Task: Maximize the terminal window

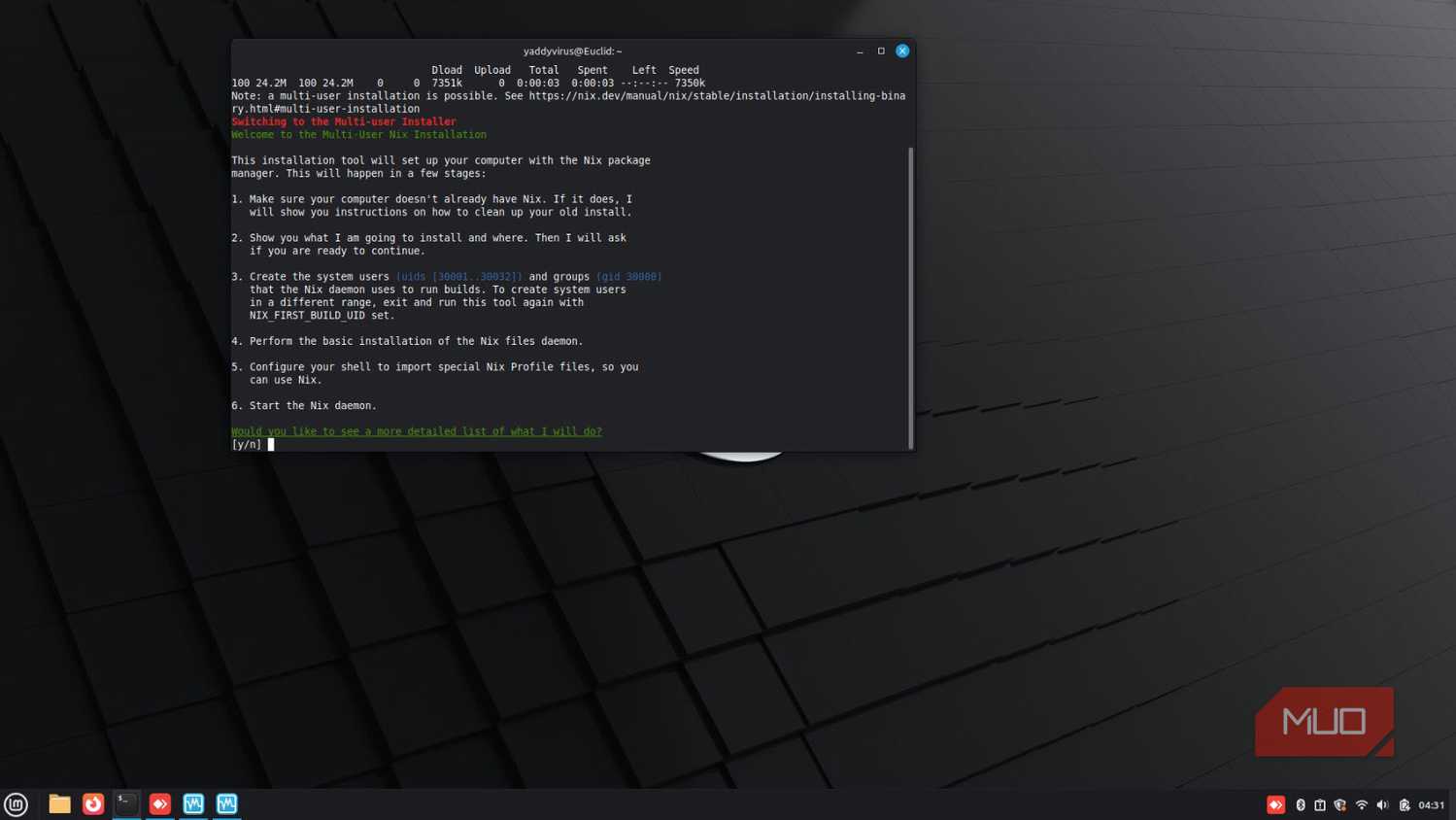Action: 881,51
